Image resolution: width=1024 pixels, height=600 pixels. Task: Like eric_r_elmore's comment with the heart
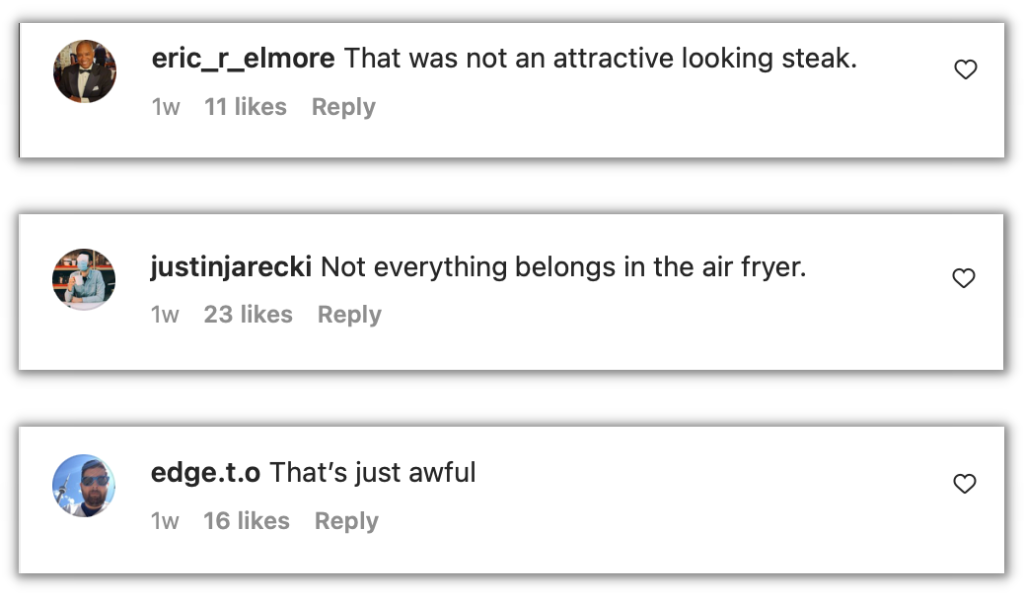click(x=965, y=70)
